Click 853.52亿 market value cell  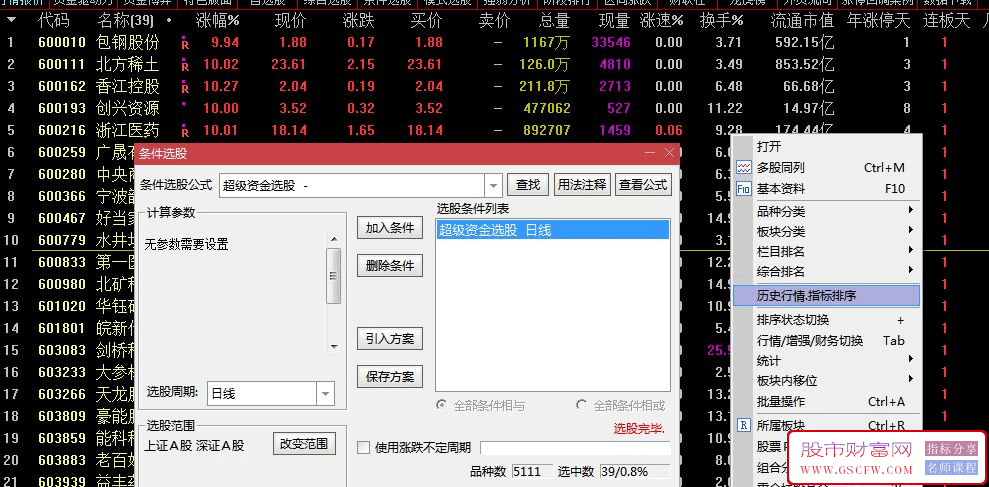pos(804,64)
